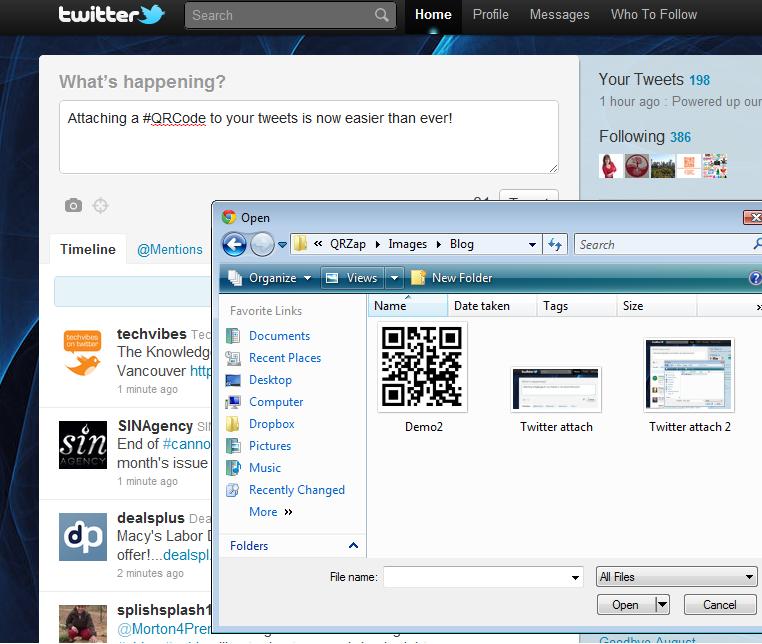Switch to the @Mentions tab
Screen dimensions: 762x644
pos(170,249)
